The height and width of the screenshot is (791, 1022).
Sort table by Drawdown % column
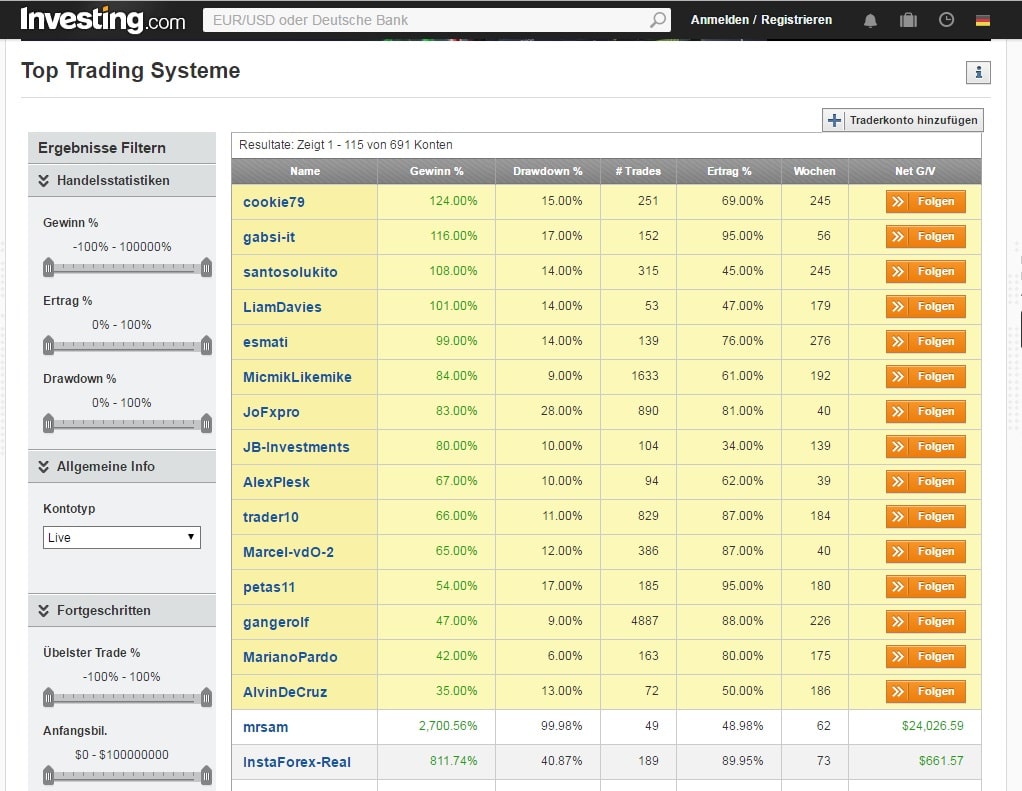[x=547, y=171]
